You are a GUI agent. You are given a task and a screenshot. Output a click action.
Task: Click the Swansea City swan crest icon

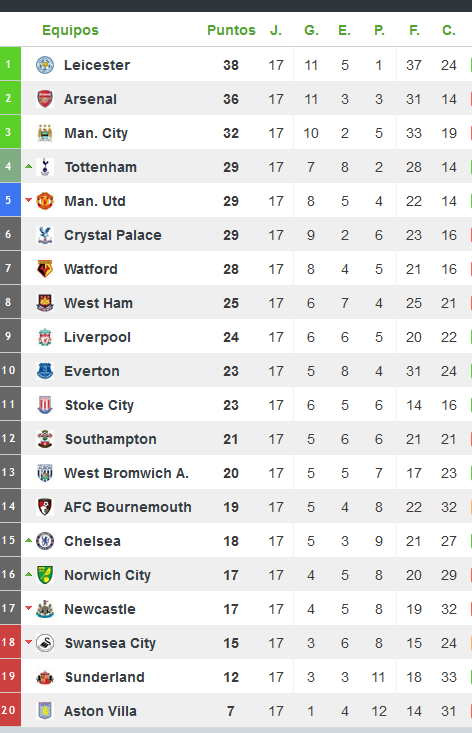[x=45, y=643]
